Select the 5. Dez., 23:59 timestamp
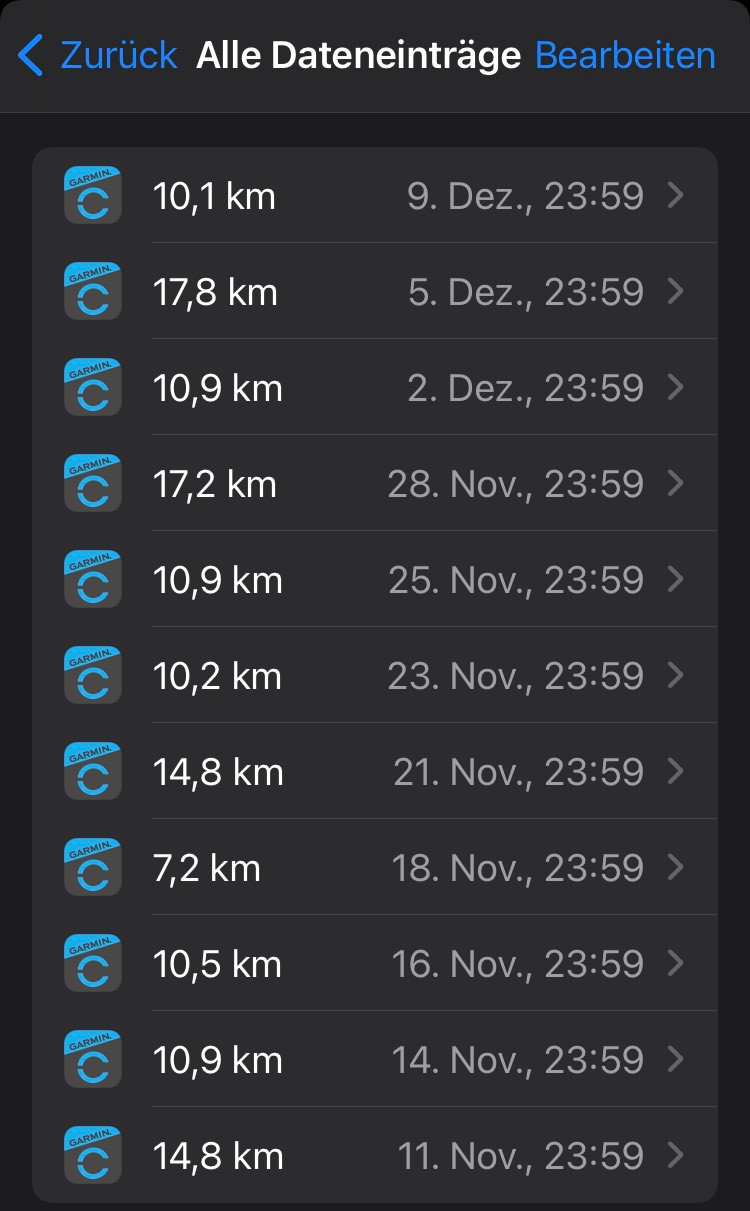The height and width of the screenshot is (1211, 750). point(525,291)
